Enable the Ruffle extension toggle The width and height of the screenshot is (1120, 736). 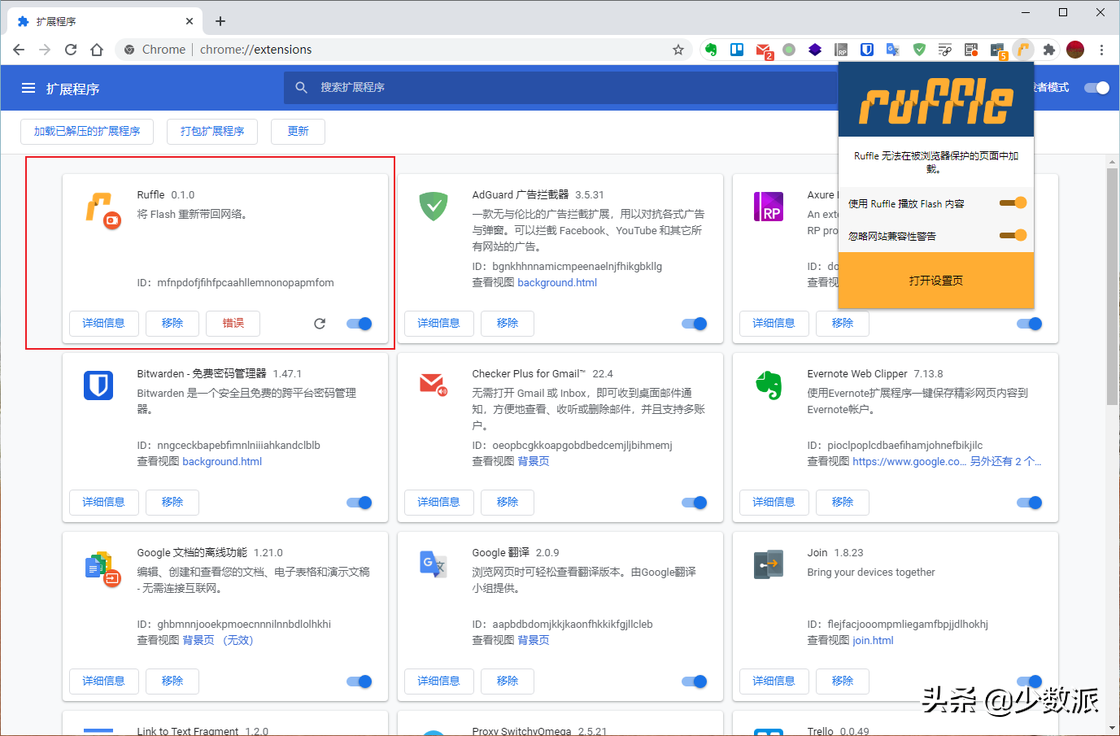coord(359,323)
